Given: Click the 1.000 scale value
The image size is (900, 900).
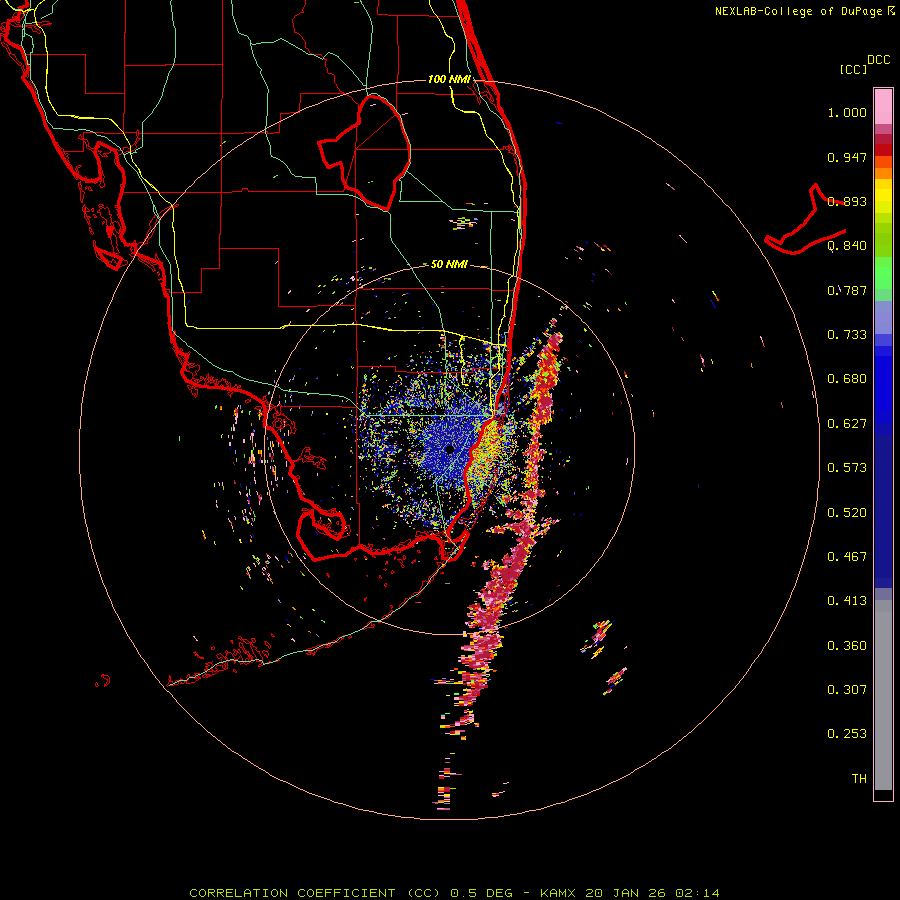Looking at the screenshot, I should click(x=847, y=112).
